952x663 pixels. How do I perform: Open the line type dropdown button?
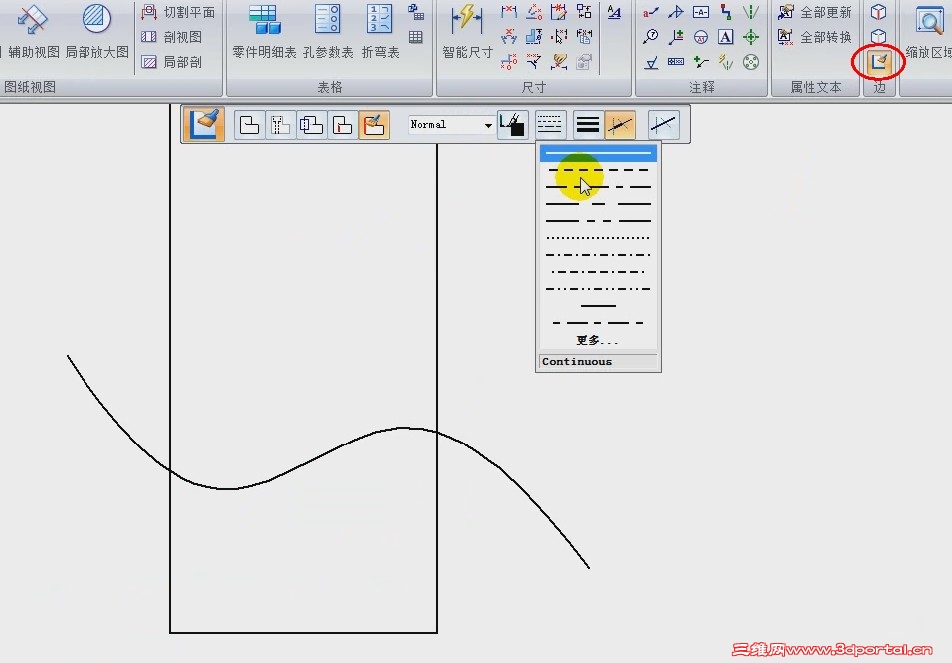pos(550,125)
